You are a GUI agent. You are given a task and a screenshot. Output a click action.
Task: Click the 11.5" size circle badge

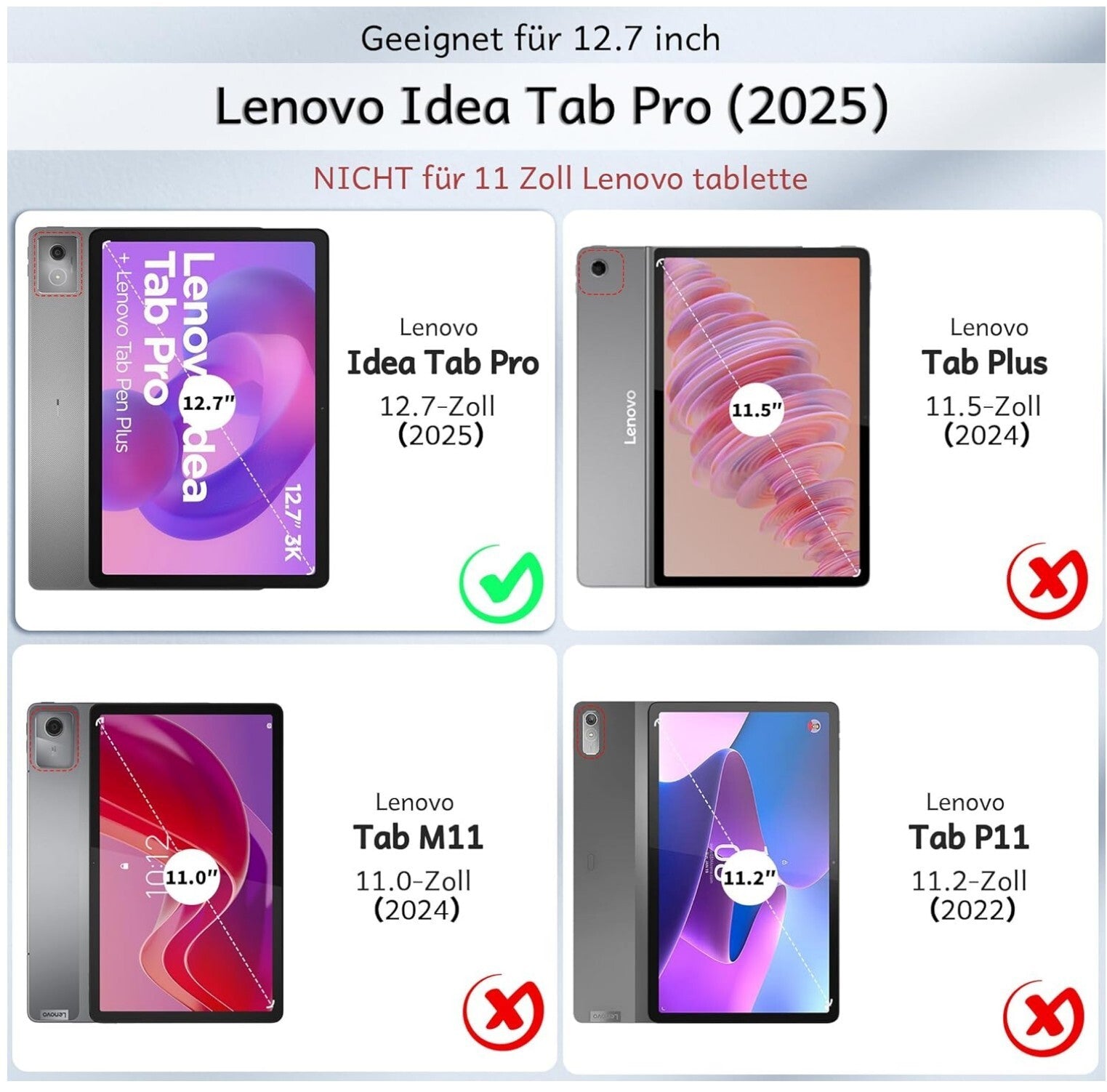pos(757,410)
